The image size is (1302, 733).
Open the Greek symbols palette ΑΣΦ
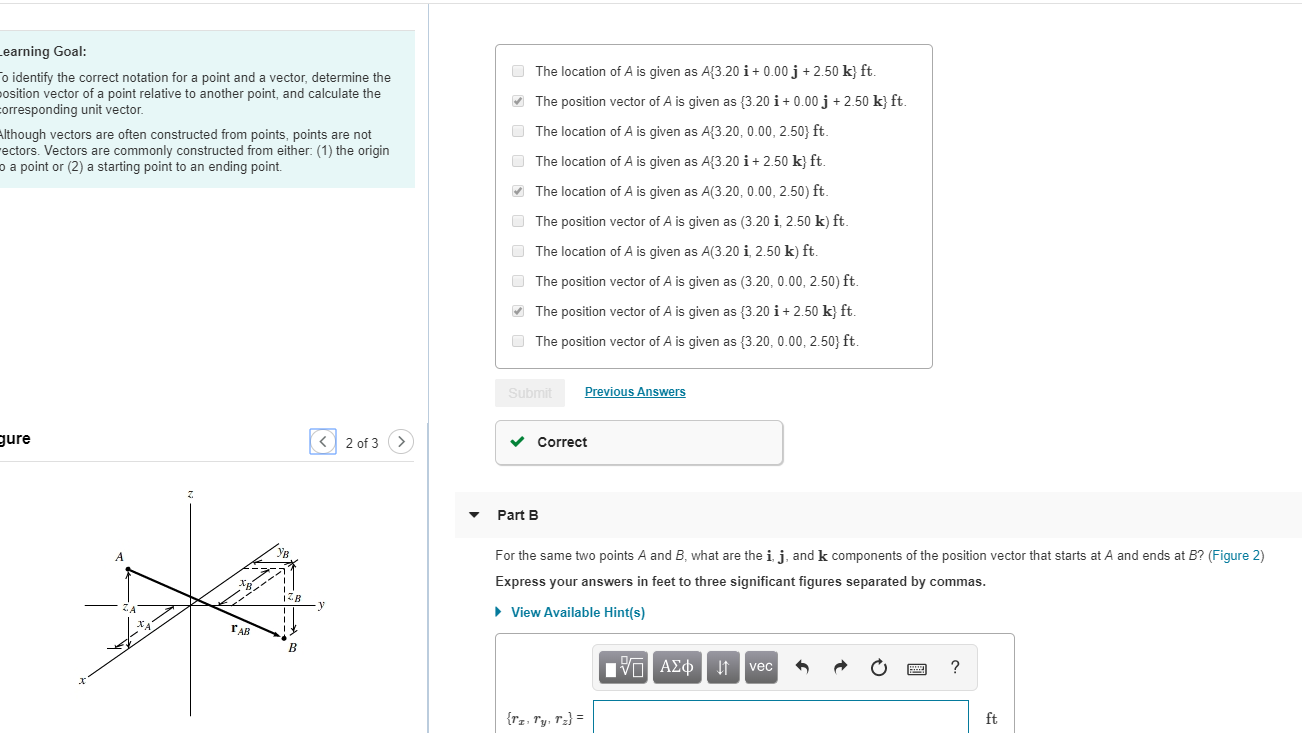tap(676, 667)
